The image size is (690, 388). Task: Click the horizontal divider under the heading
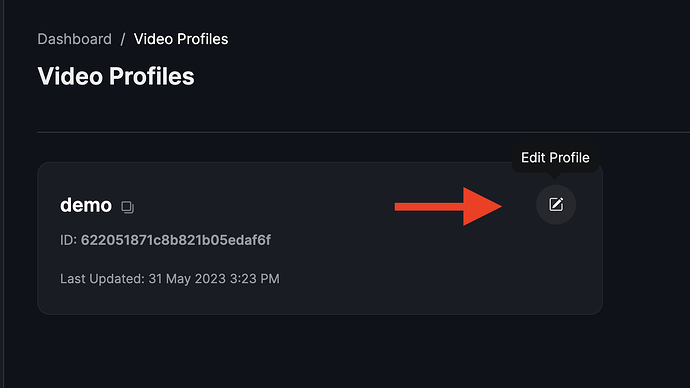tap(363, 132)
